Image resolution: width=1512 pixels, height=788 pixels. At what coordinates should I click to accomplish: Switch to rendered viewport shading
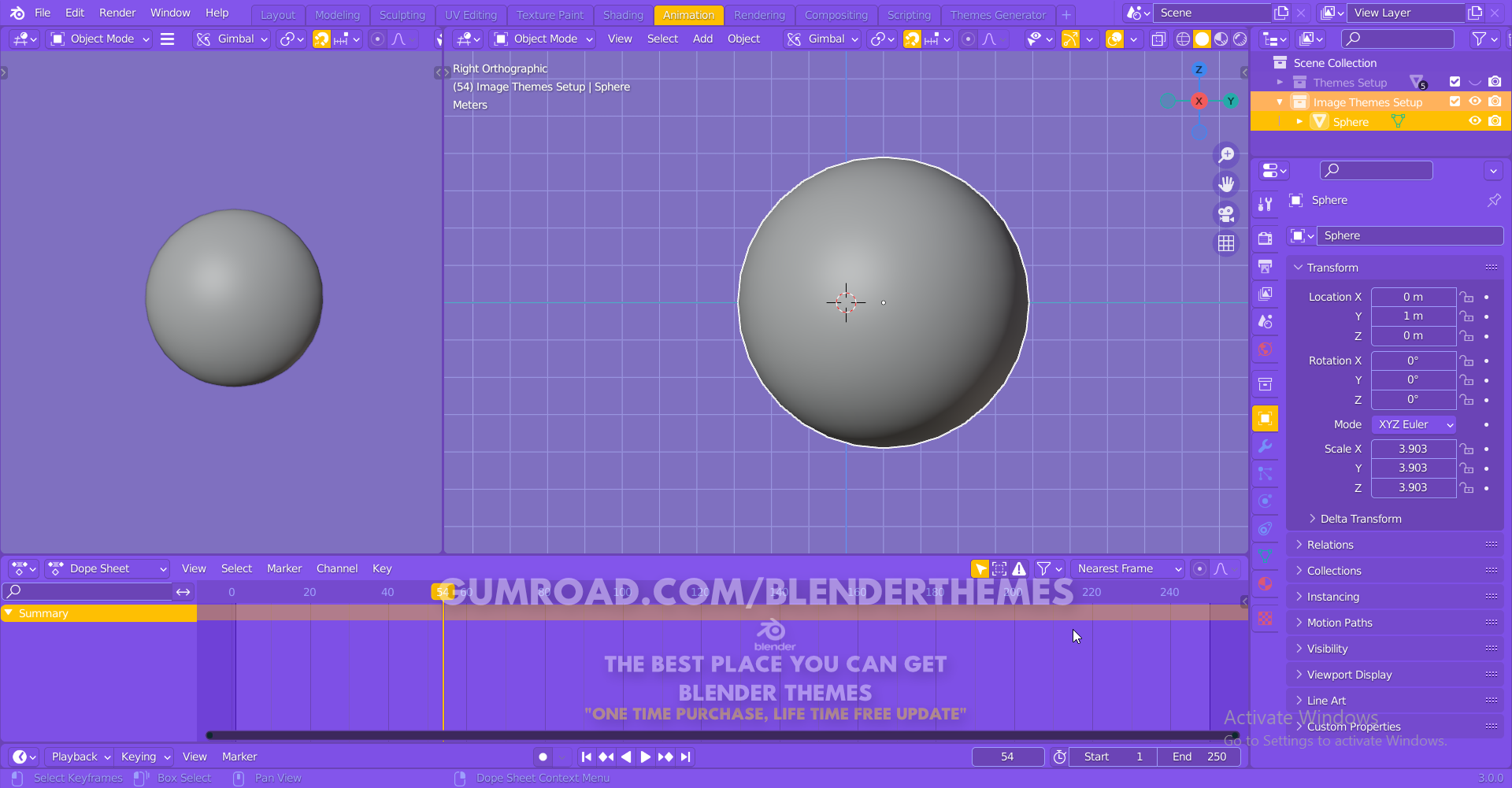pyautogui.click(x=1240, y=39)
